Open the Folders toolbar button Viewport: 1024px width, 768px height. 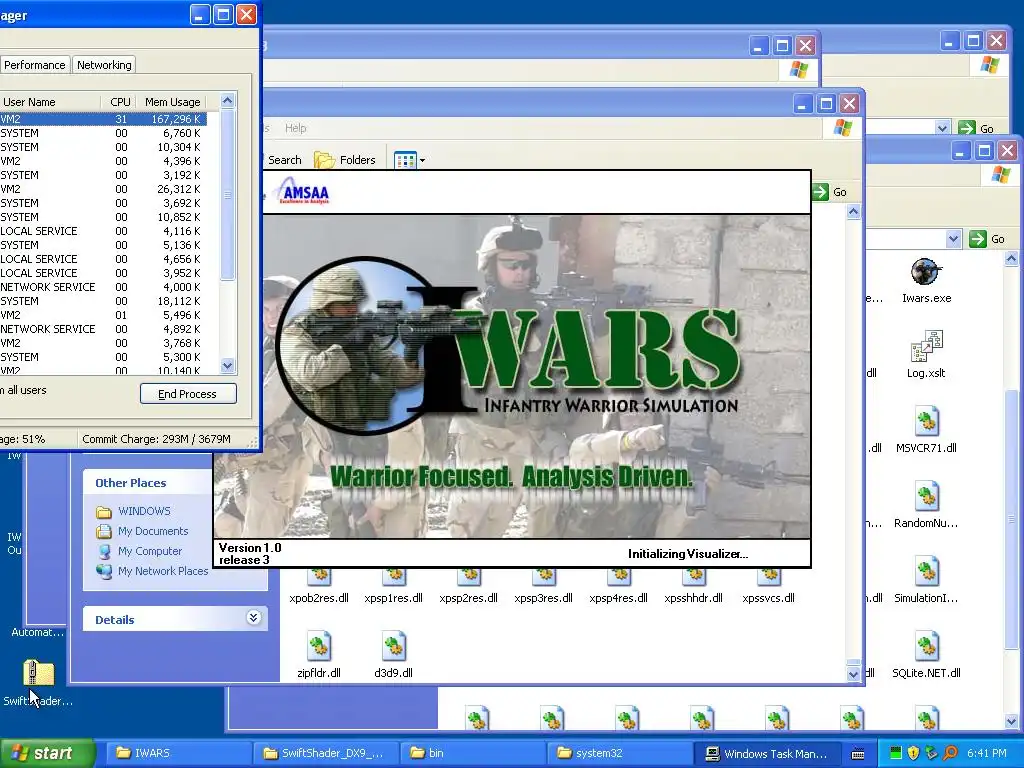[345, 160]
